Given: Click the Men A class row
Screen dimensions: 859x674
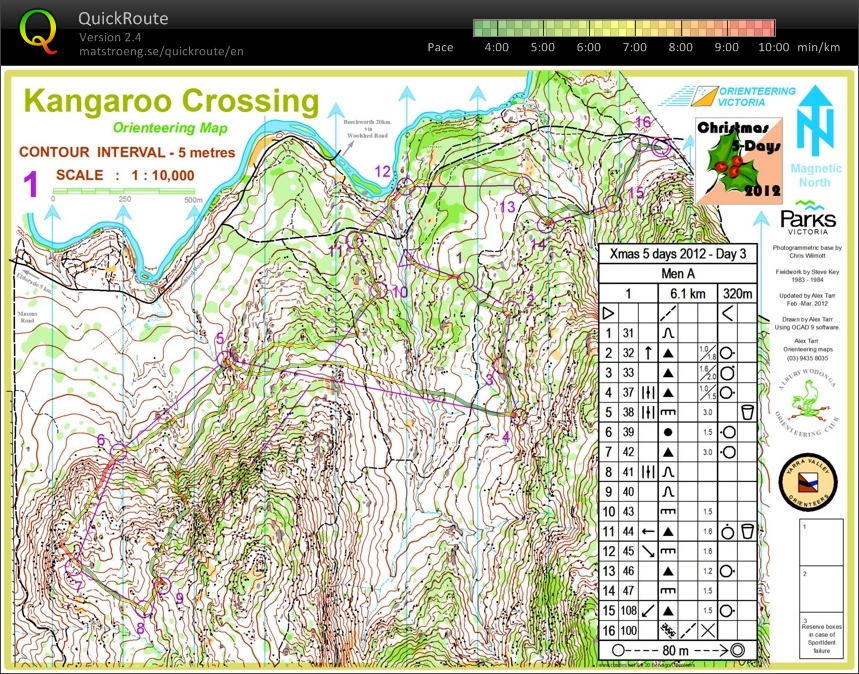Looking at the screenshot, I should pyautogui.click(x=679, y=274).
